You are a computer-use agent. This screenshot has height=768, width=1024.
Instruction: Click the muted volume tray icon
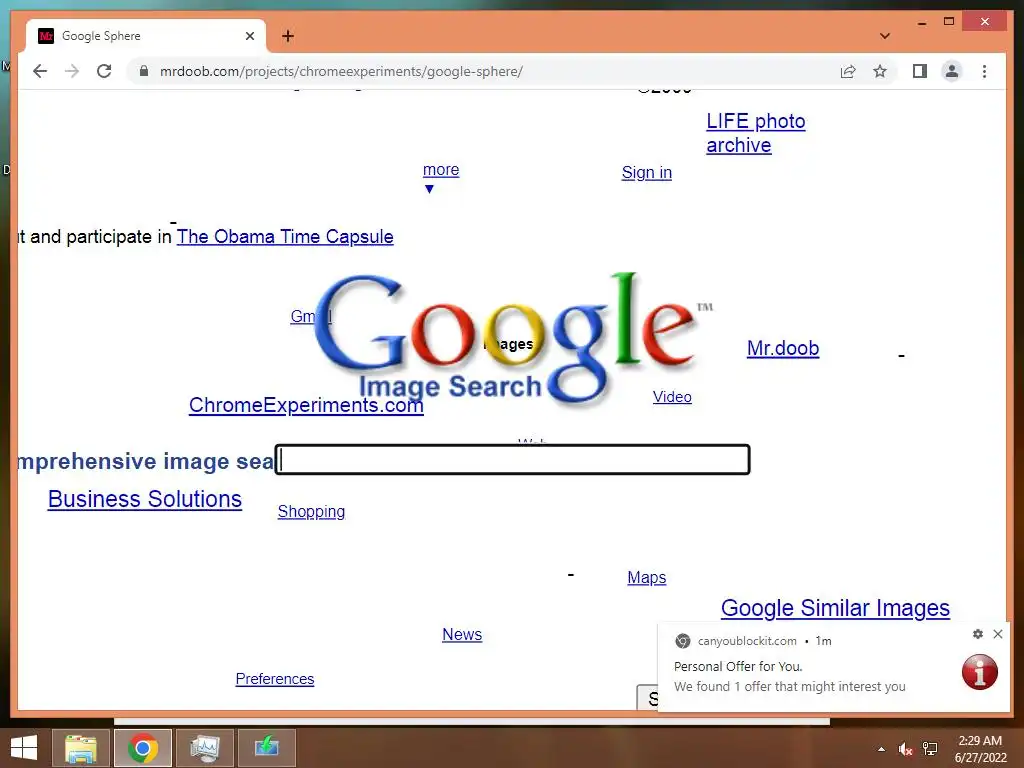point(905,749)
